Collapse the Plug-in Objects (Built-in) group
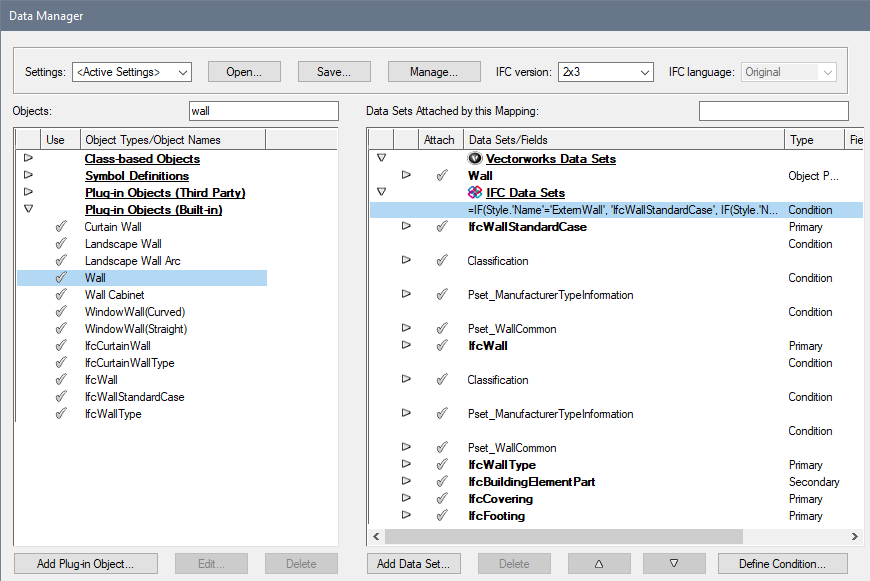 [x=28, y=209]
